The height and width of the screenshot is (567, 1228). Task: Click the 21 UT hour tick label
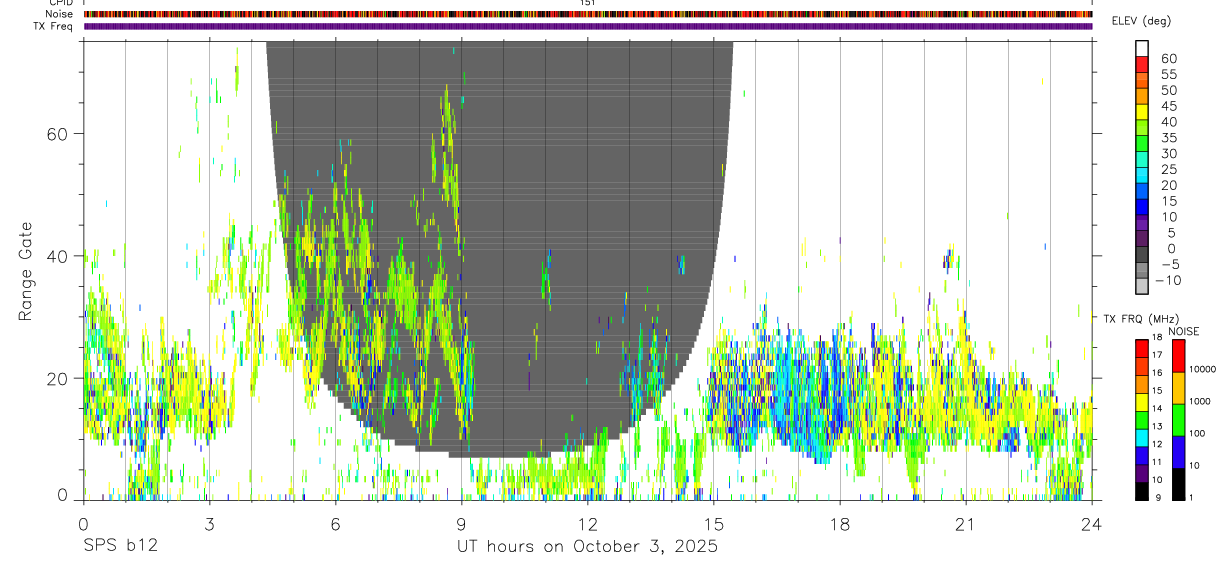[x=965, y=525]
